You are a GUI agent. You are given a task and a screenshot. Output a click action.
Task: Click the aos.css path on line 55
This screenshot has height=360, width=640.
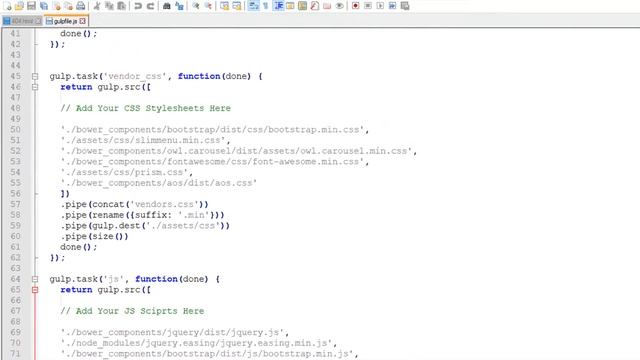point(159,183)
